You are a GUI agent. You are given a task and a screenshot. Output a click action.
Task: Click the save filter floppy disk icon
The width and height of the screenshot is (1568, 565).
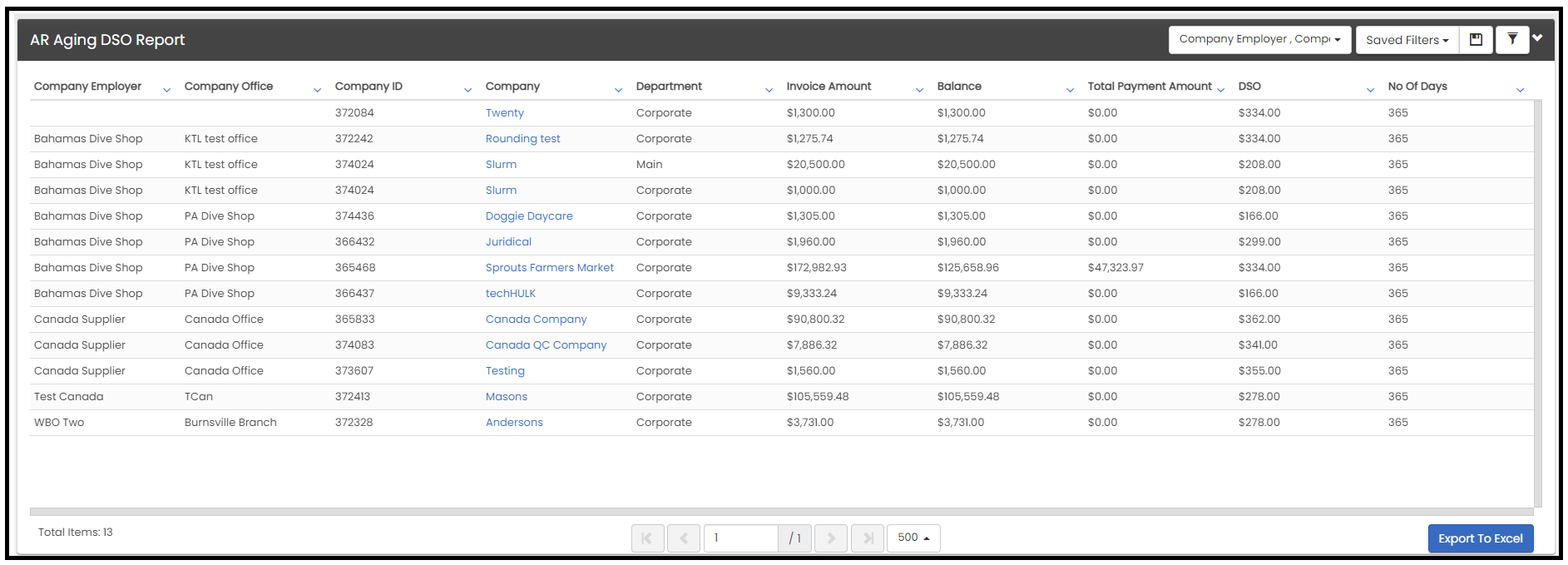(1476, 40)
